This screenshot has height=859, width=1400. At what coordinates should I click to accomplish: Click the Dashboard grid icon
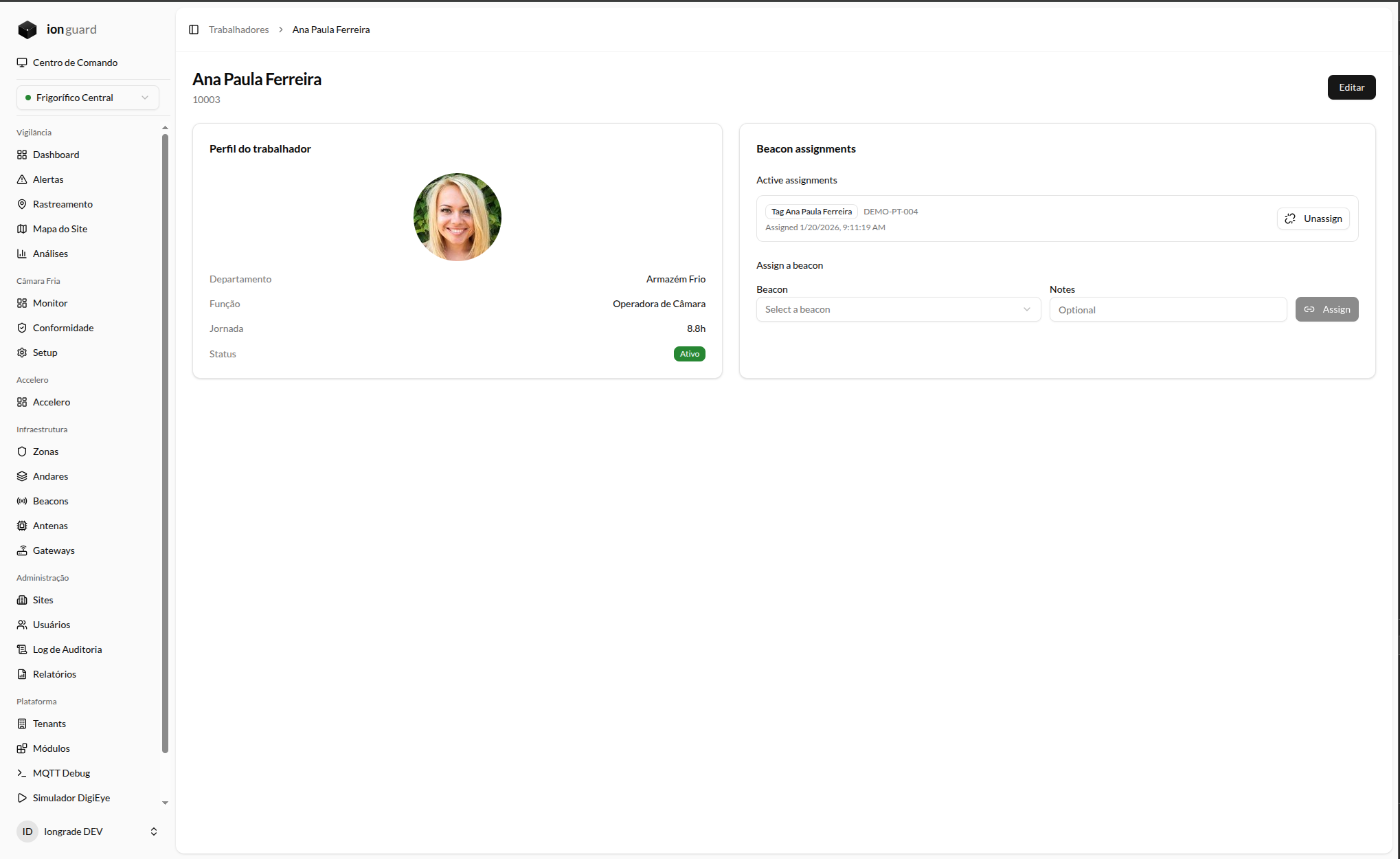coord(22,155)
